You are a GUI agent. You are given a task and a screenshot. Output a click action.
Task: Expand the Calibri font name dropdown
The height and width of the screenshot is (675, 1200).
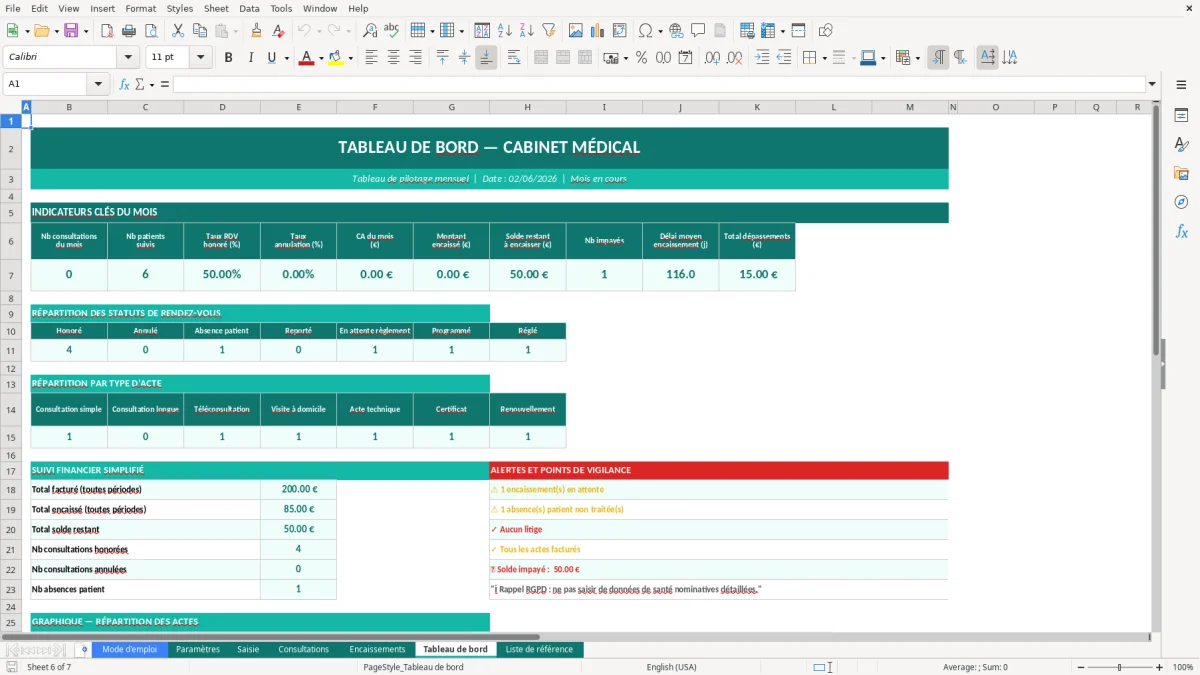pyautogui.click(x=128, y=58)
